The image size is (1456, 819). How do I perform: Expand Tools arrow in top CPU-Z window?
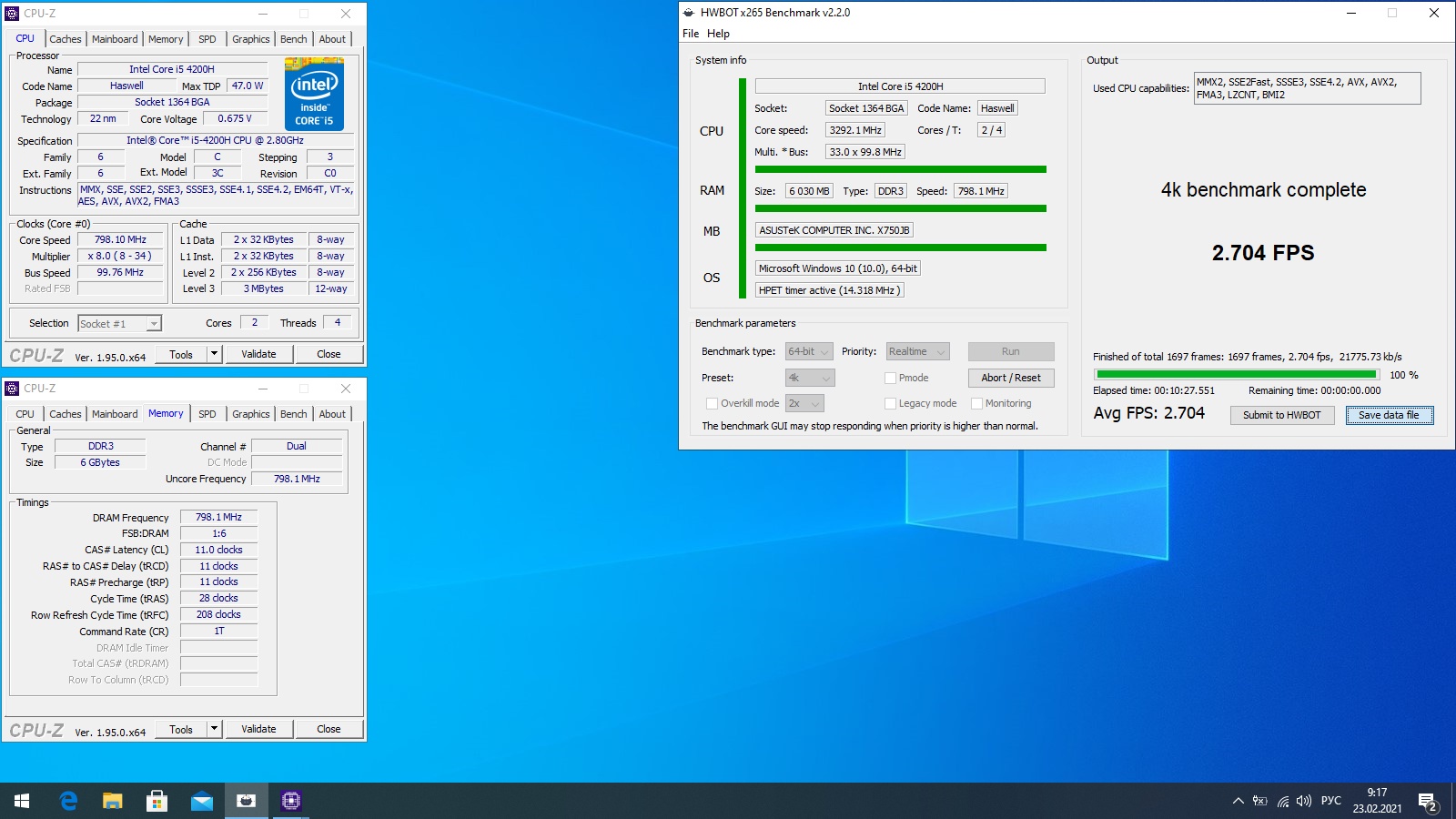click(214, 354)
